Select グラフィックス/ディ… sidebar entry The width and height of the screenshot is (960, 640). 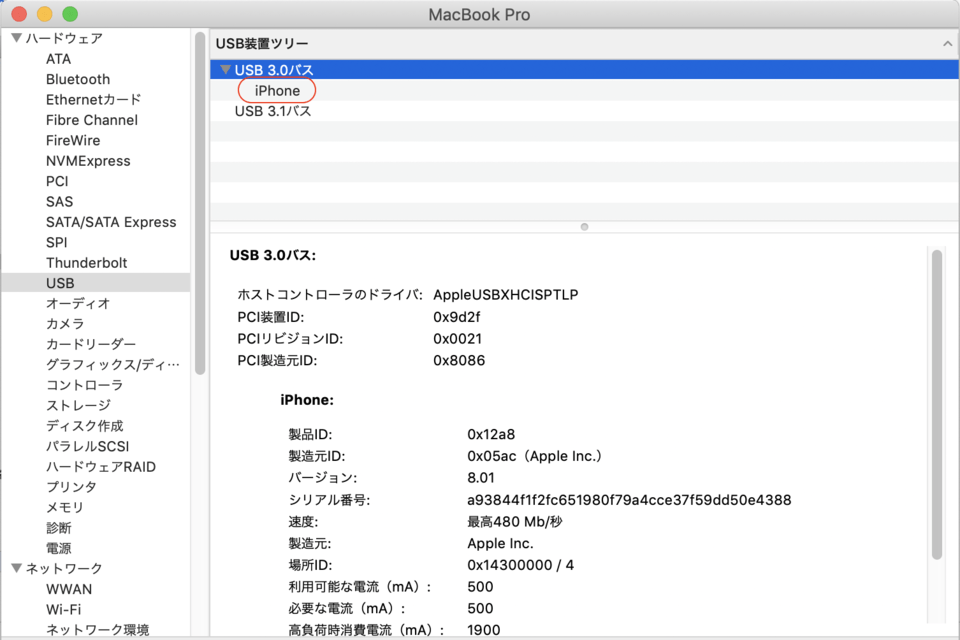tap(113, 364)
